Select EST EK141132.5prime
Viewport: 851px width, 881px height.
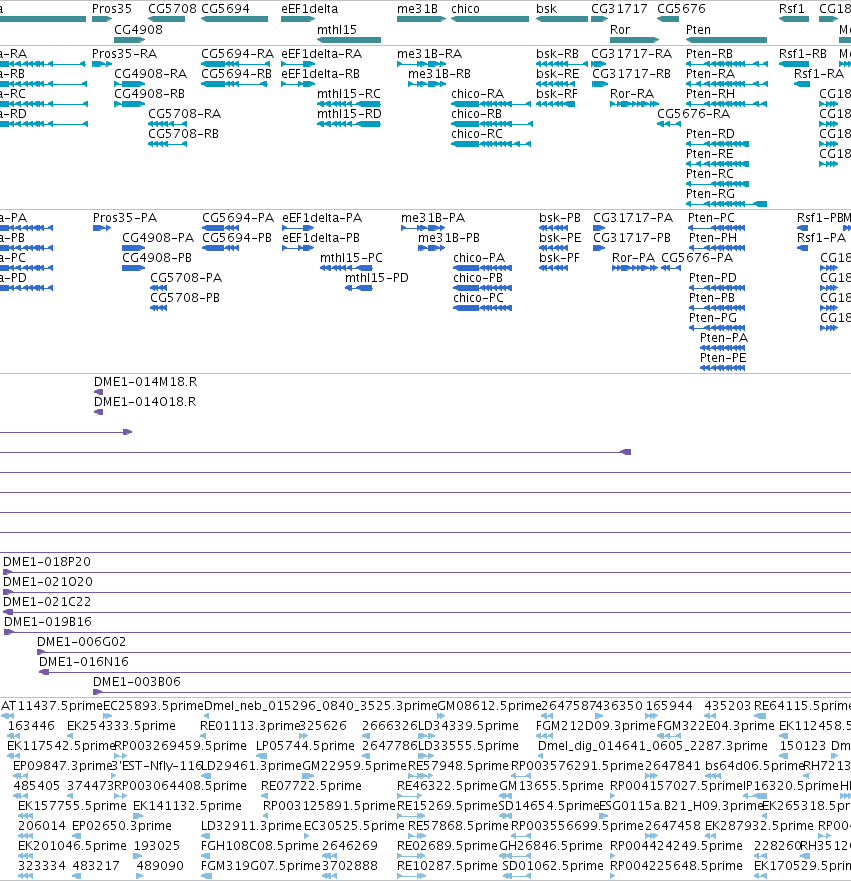(138, 816)
